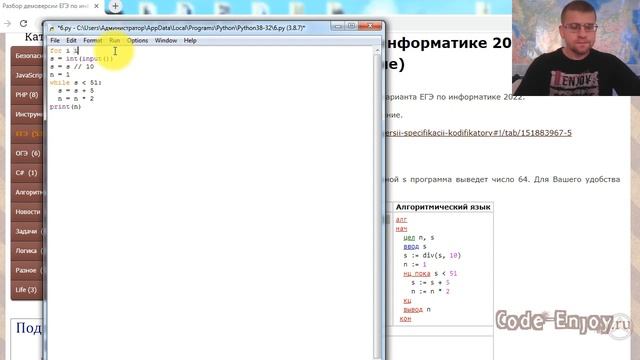Click code line 'n = 1'

60,75
